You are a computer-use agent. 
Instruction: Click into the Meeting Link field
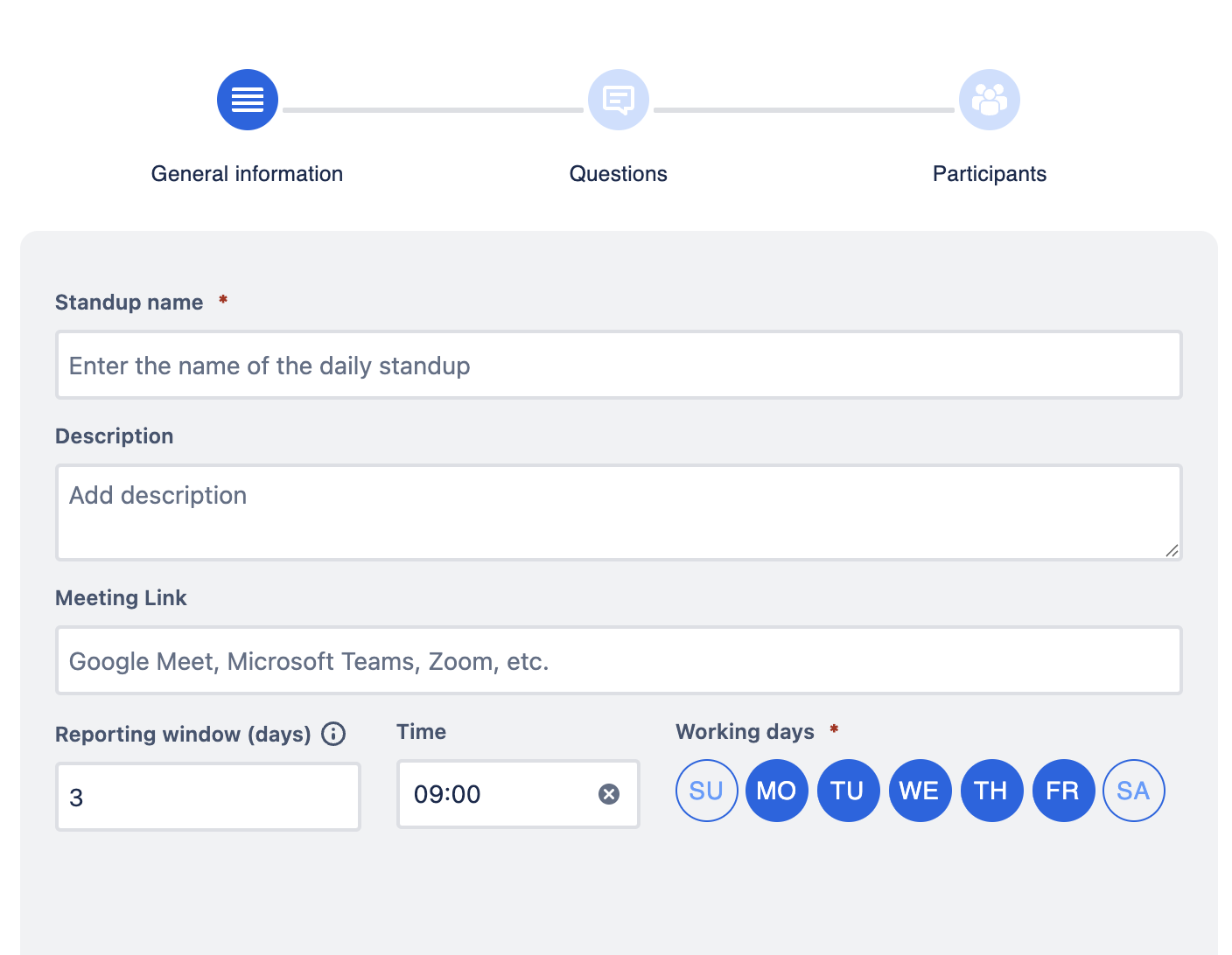(x=619, y=661)
